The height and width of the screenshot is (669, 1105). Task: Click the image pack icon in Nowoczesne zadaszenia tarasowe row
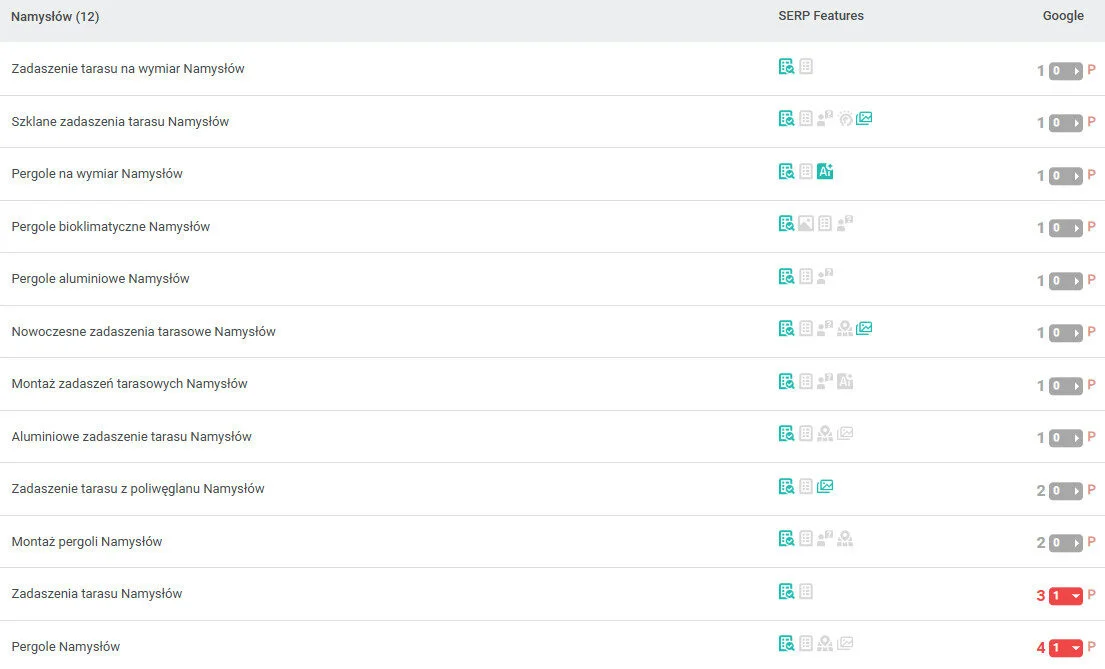click(864, 328)
